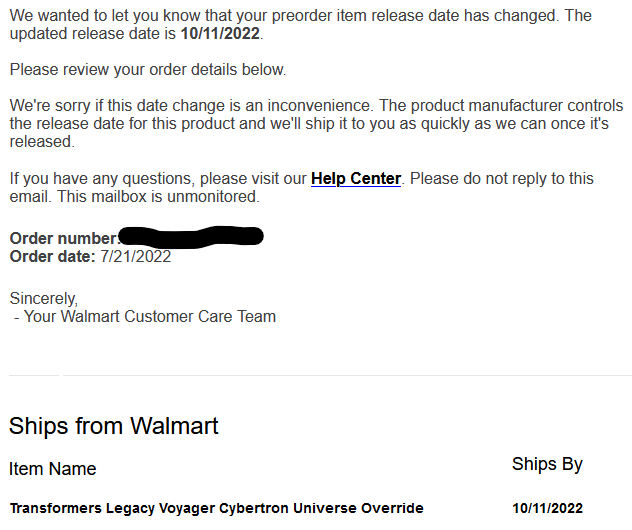Click the 7/21/2022 order date value
Viewport: 632px width, 530px height.
(x=135, y=257)
